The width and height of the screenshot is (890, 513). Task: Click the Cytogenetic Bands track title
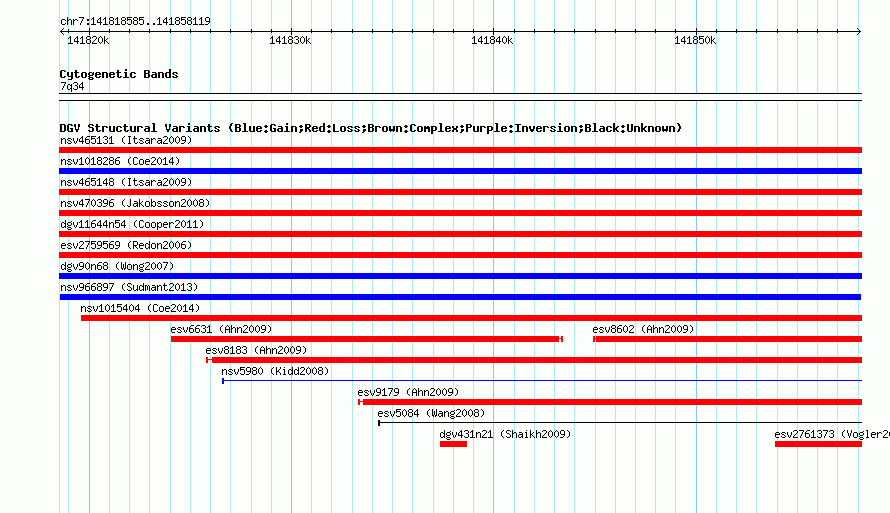[119, 74]
